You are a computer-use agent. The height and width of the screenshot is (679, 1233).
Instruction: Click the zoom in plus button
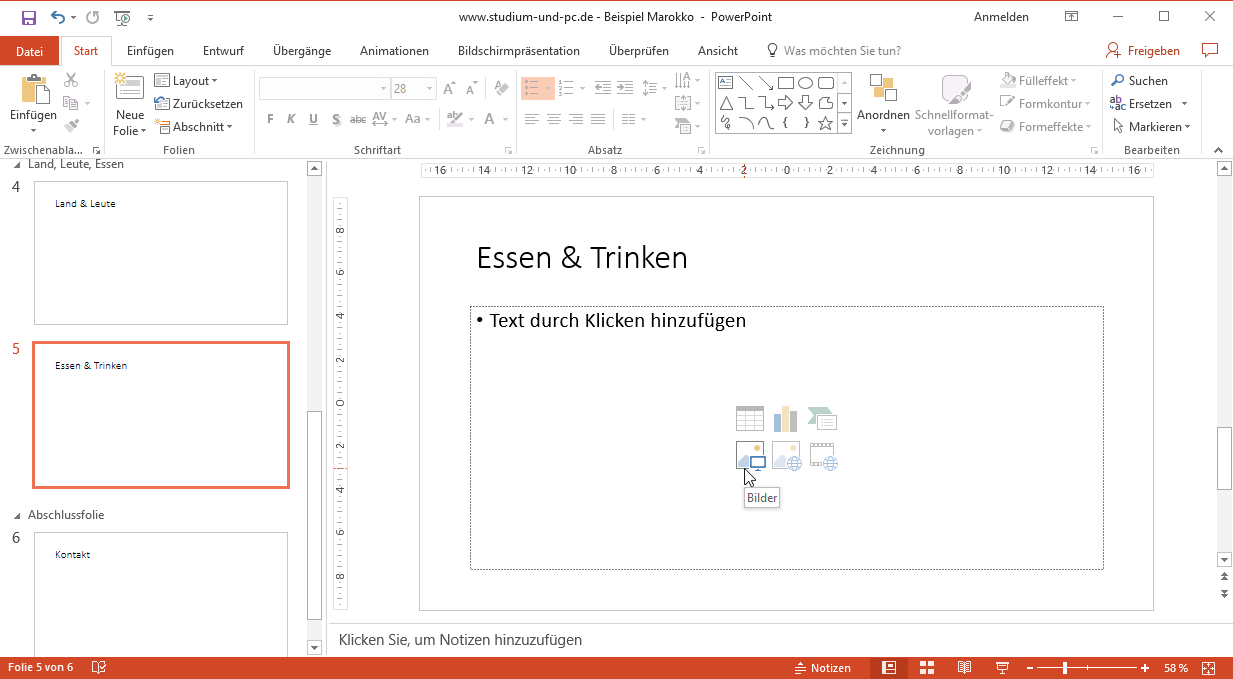pos(1145,668)
